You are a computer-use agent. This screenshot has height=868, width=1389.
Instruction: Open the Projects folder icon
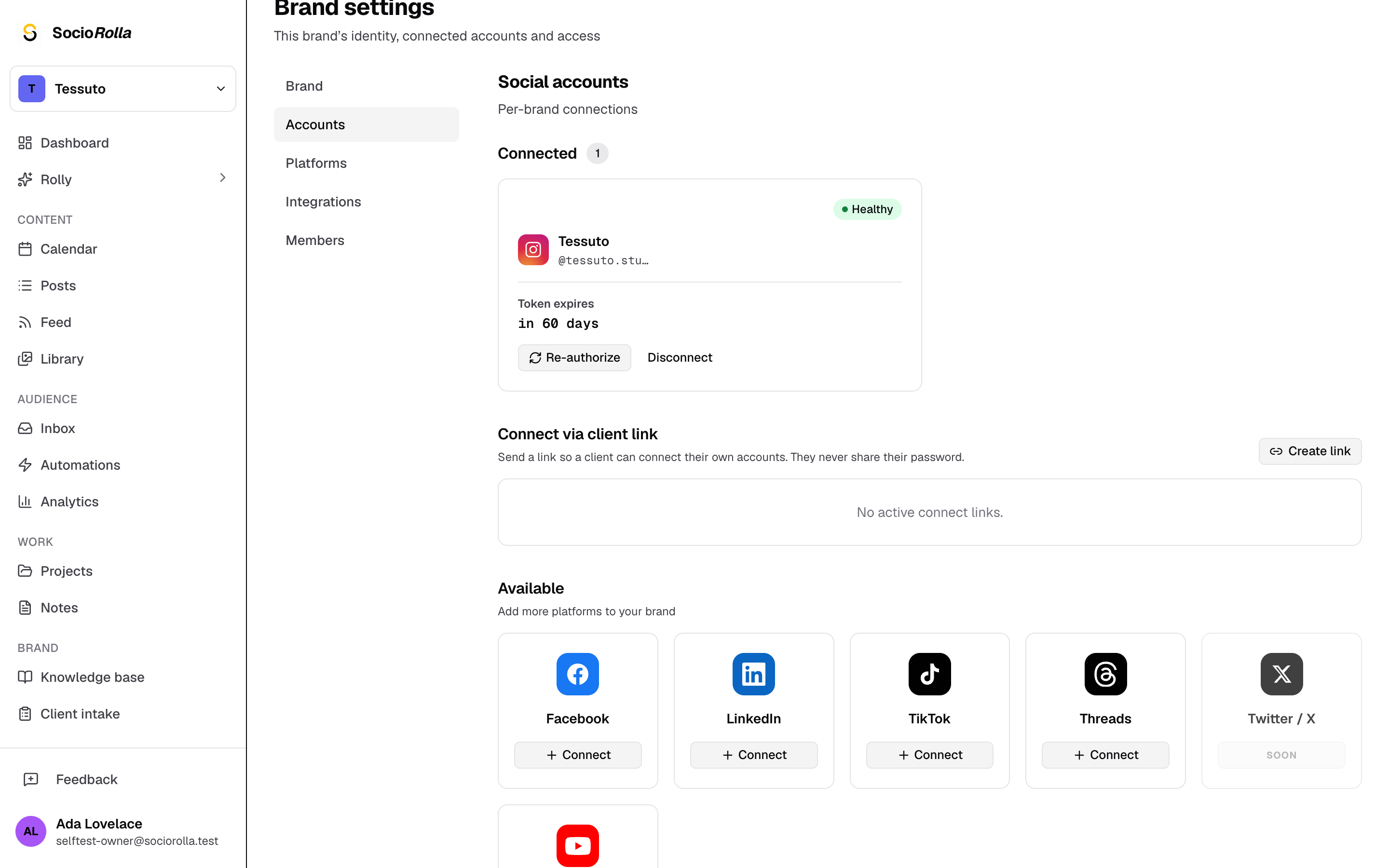tap(25, 571)
